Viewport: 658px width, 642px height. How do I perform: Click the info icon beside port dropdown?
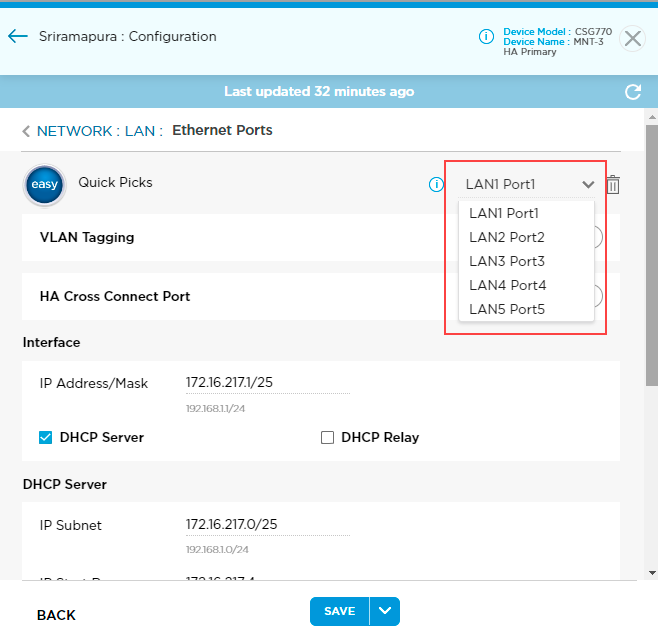coord(436,184)
